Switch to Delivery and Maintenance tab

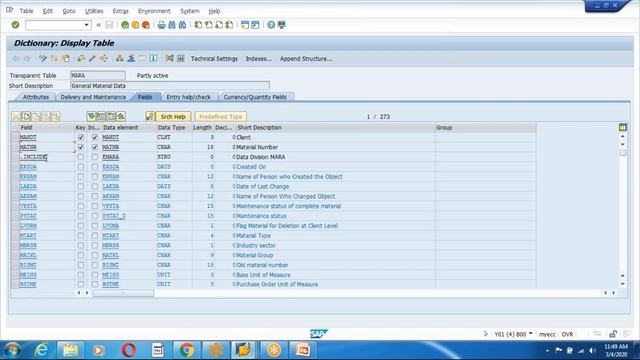[x=93, y=97]
